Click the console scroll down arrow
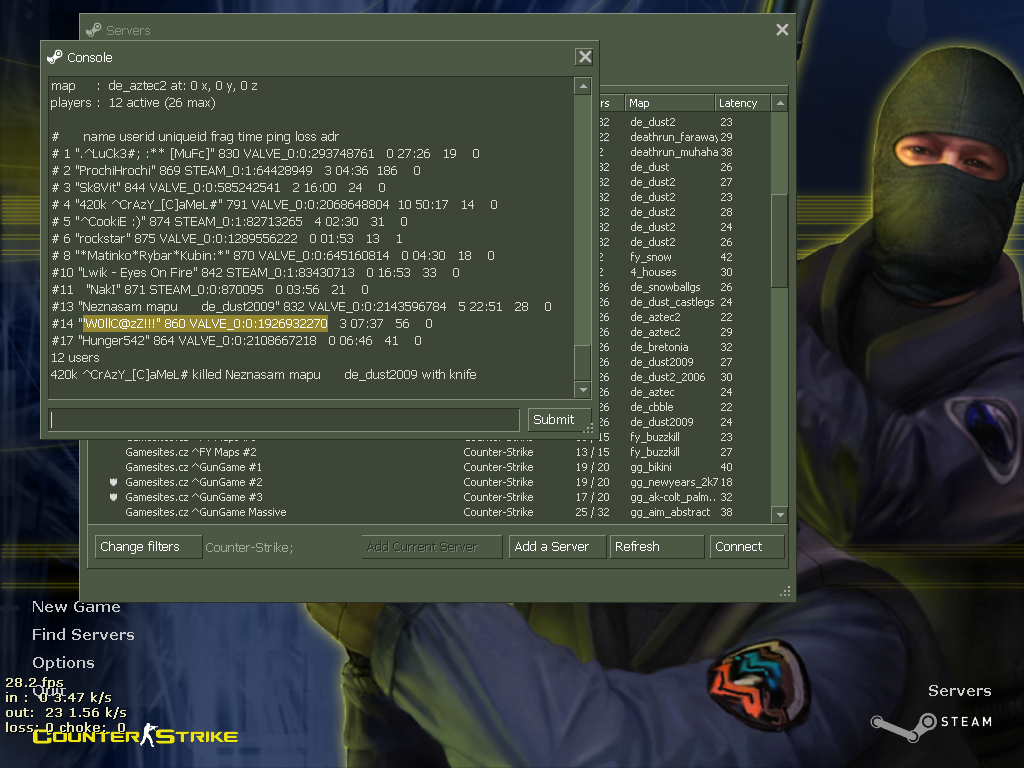Image resolution: width=1024 pixels, height=768 pixels. click(583, 390)
